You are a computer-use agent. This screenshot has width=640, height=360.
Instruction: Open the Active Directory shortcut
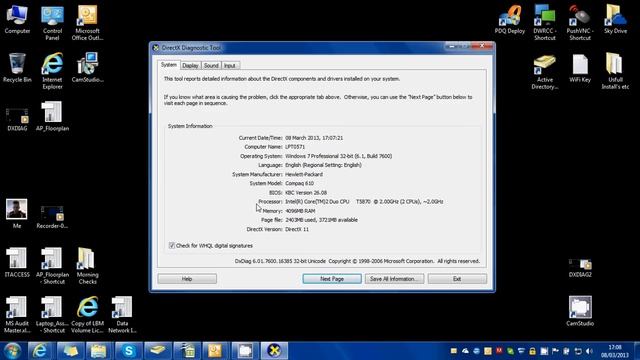pyautogui.click(x=545, y=72)
